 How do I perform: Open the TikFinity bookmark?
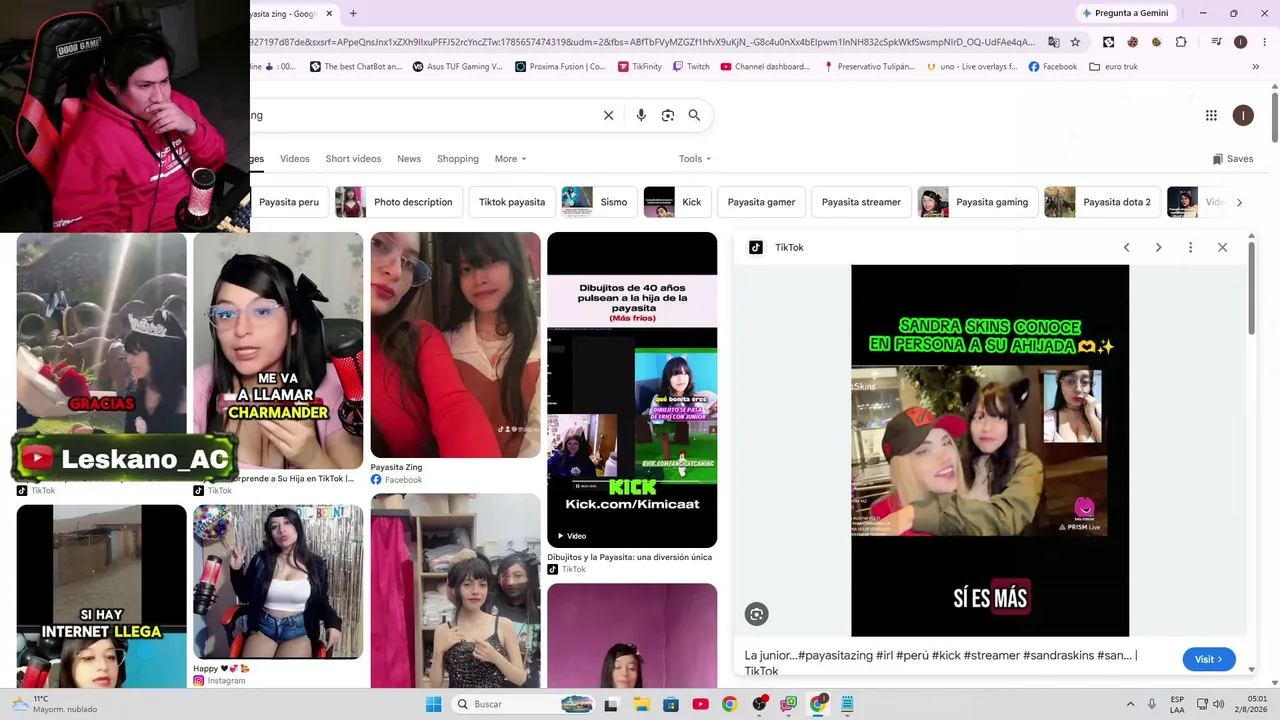[x=639, y=67]
